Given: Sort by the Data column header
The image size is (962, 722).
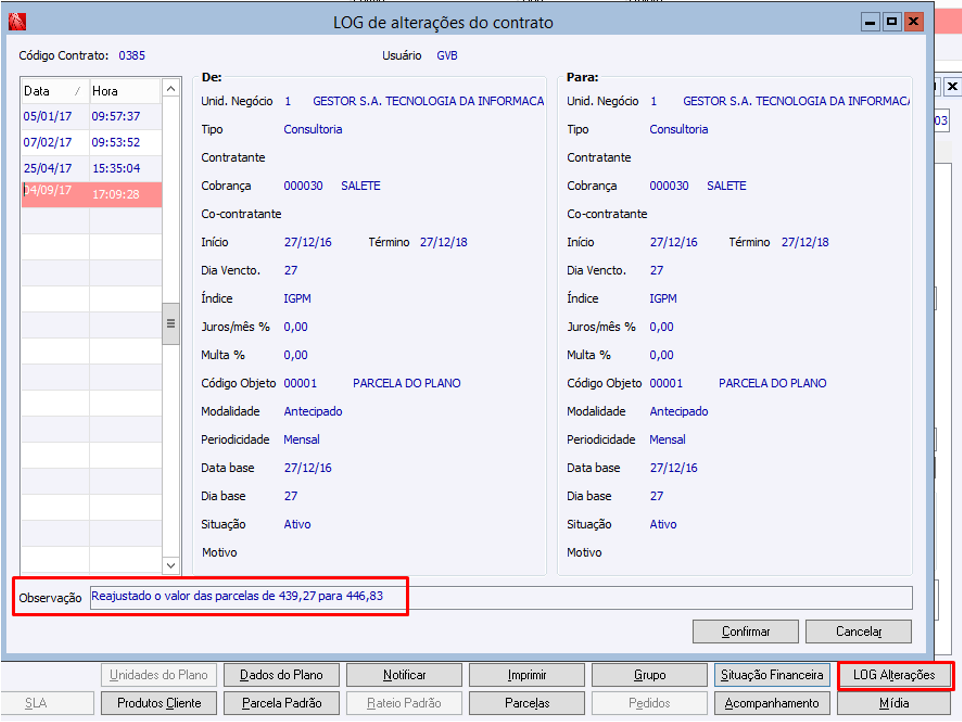Looking at the screenshot, I should point(55,91).
